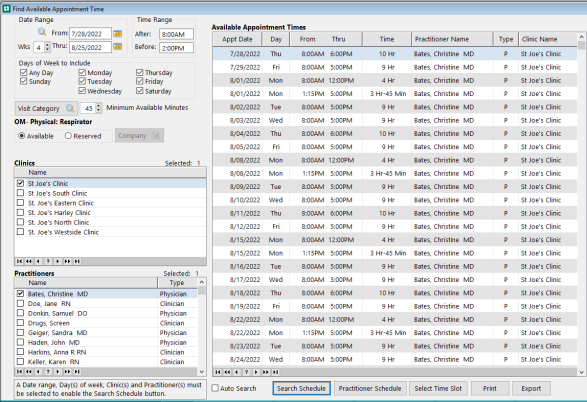Select the Available radio button
Viewport: 587px width, 402px height.
click(x=22, y=135)
